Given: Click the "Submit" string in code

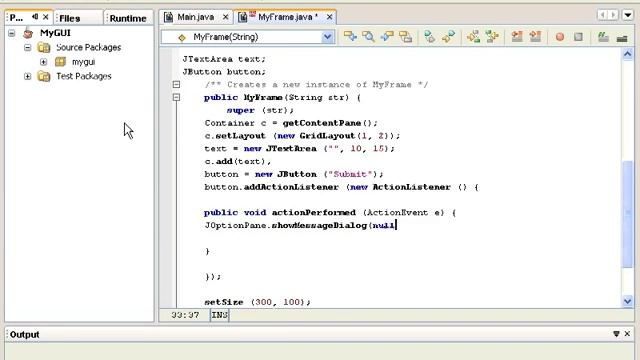Looking at the screenshot, I should pyautogui.click(x=350, y=174).
